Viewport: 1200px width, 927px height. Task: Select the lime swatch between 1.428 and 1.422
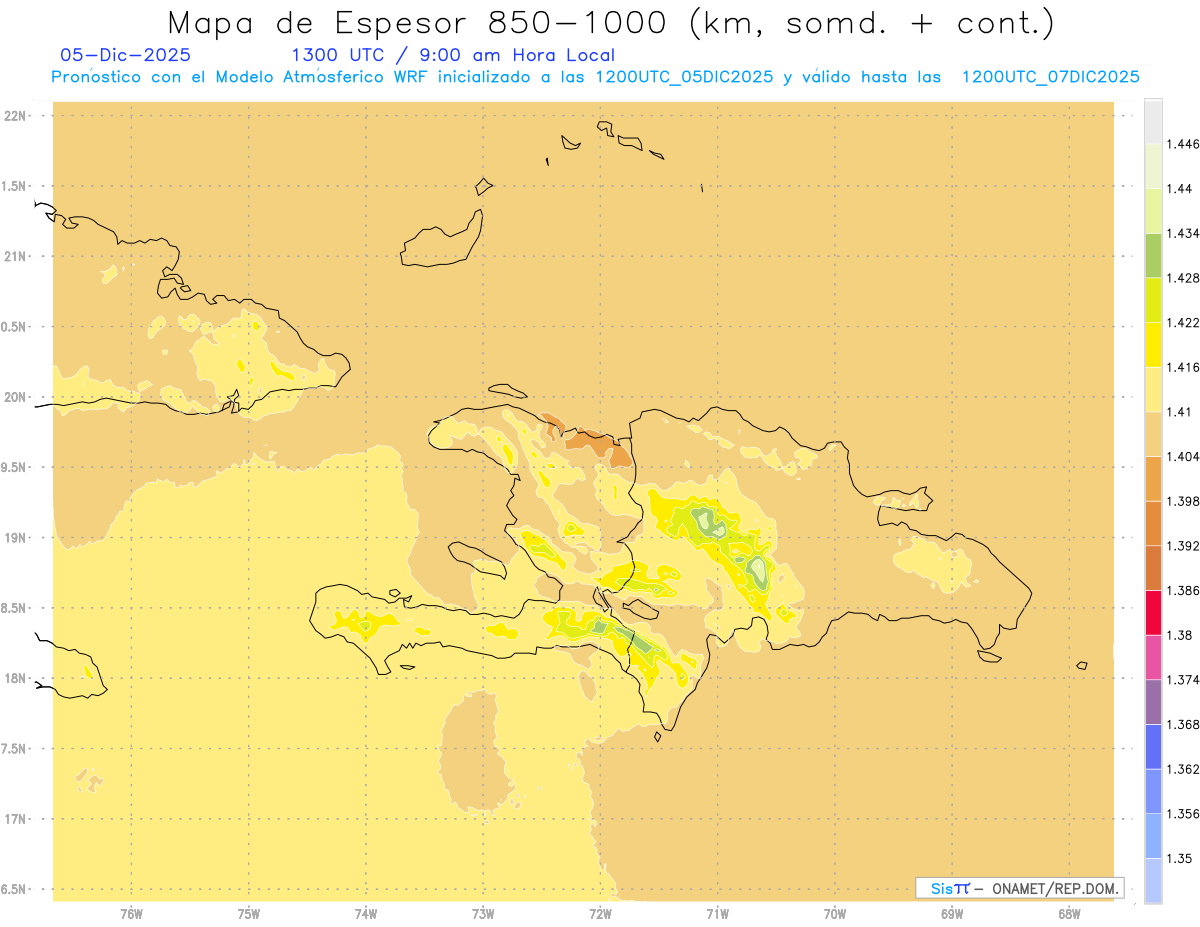point(1153,300)
